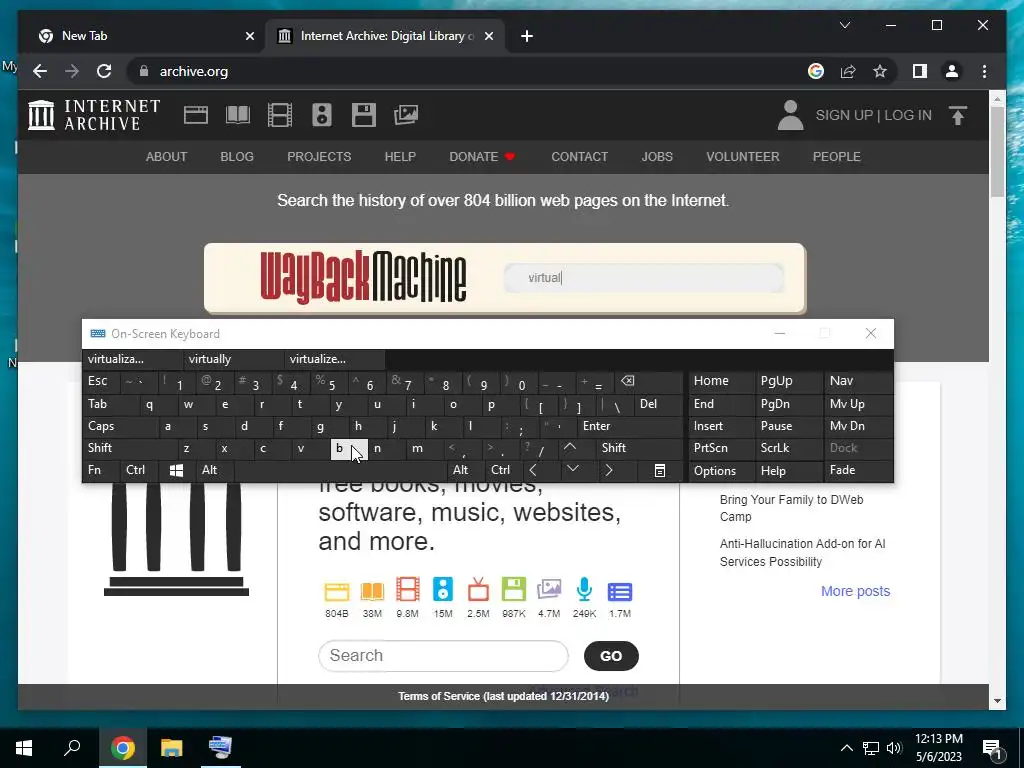Open File Explorer from taskbar
This screenshot has height=768, width=1024.
(x=172, y=748)
